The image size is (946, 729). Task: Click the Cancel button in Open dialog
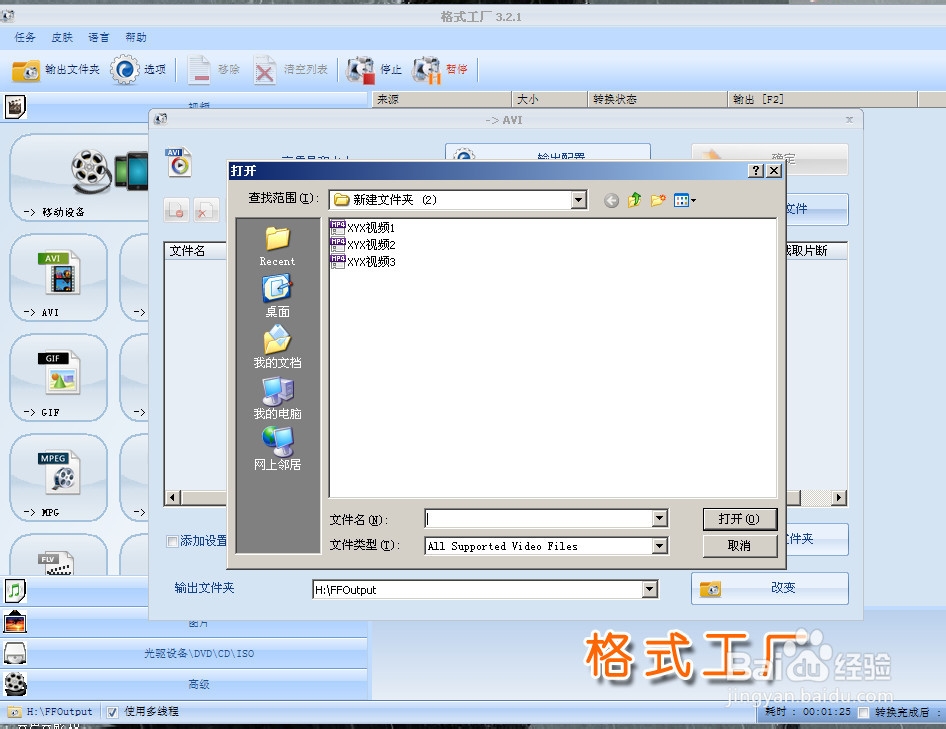[740, 546]
